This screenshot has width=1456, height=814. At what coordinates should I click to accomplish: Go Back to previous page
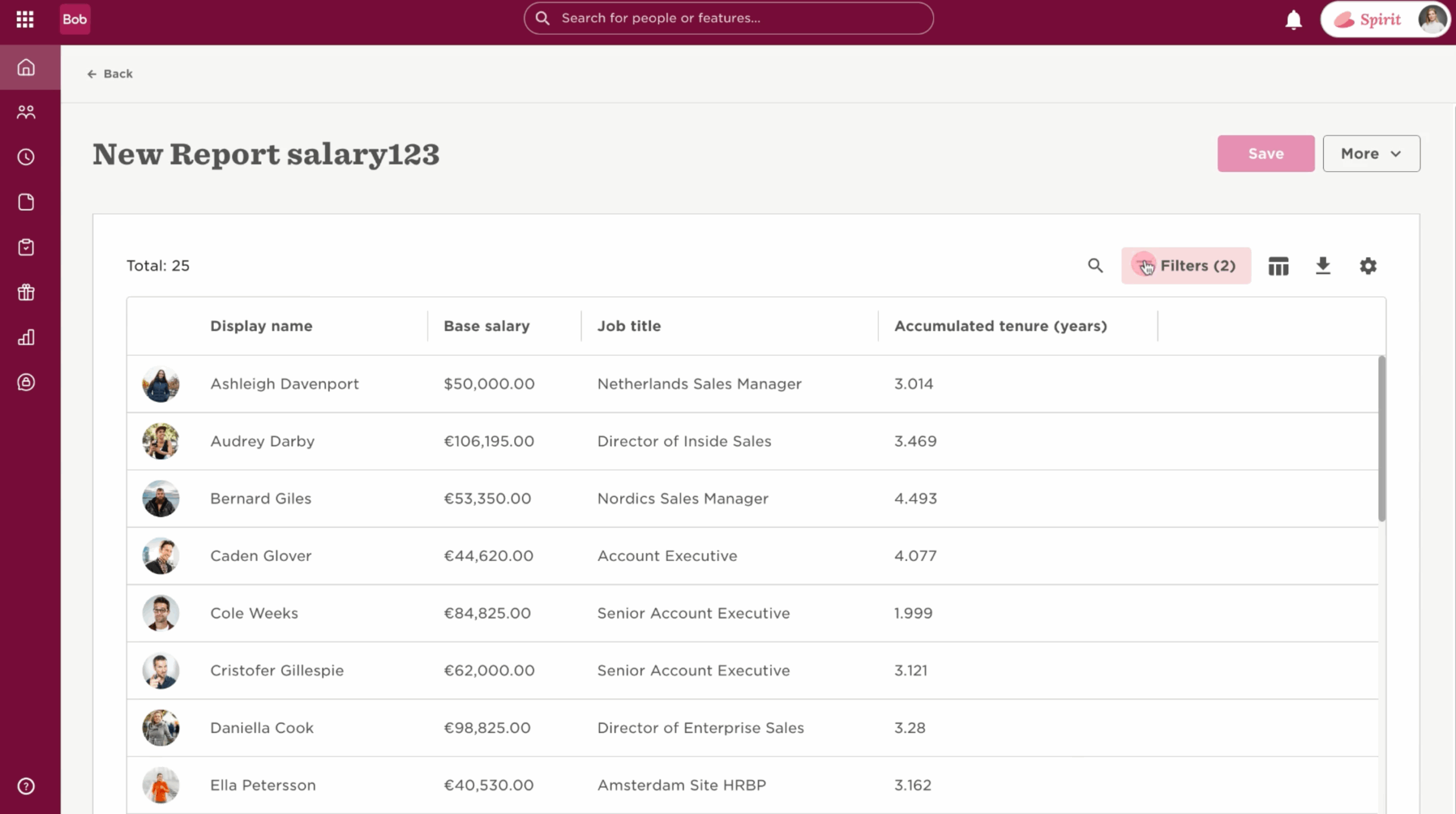110,74
